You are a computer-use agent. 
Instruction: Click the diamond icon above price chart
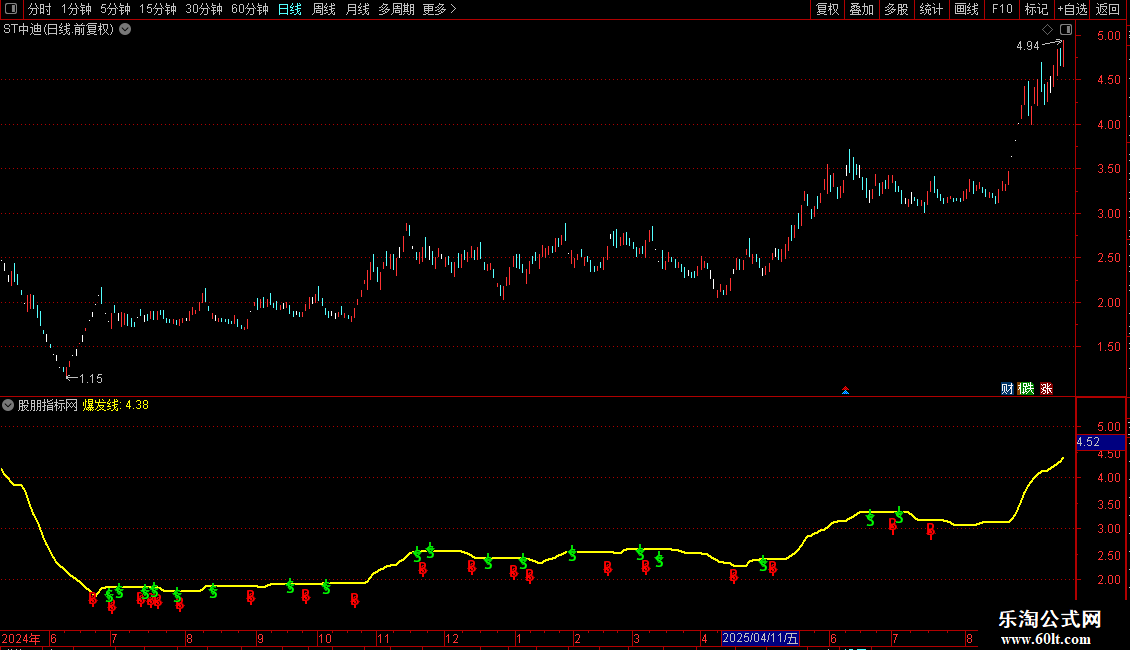(1047, 30)
